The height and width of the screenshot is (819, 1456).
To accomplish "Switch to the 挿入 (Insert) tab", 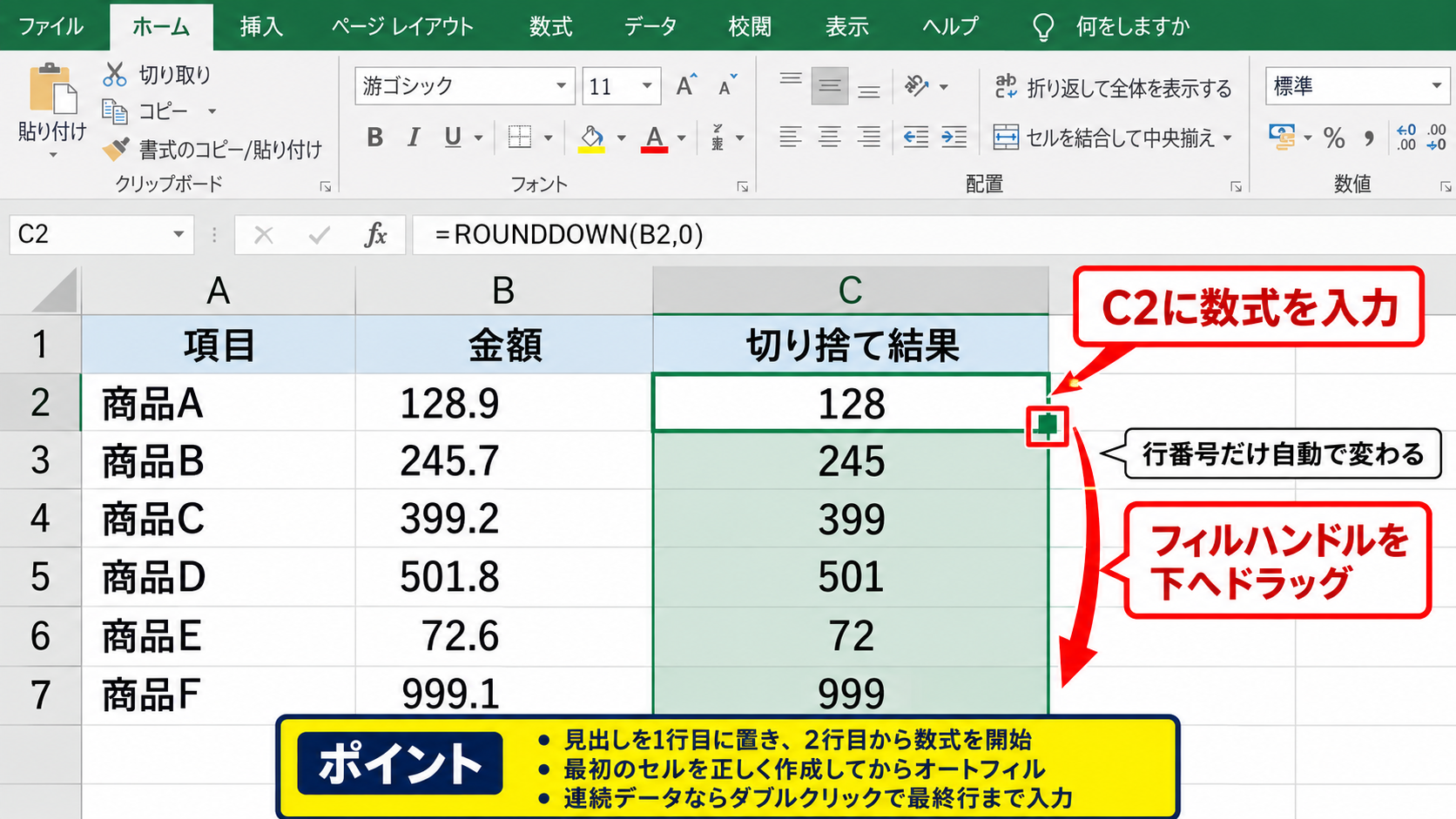I will click(x=261, y=26).
